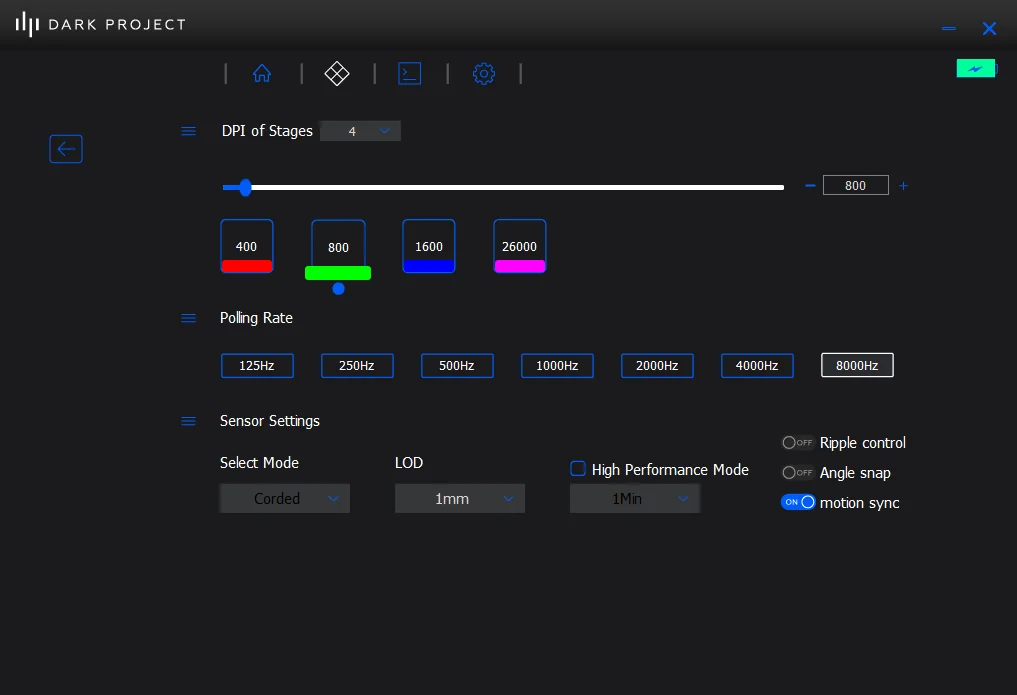
Task: Click the Polling Rate section handle
Action: (189, 318)
